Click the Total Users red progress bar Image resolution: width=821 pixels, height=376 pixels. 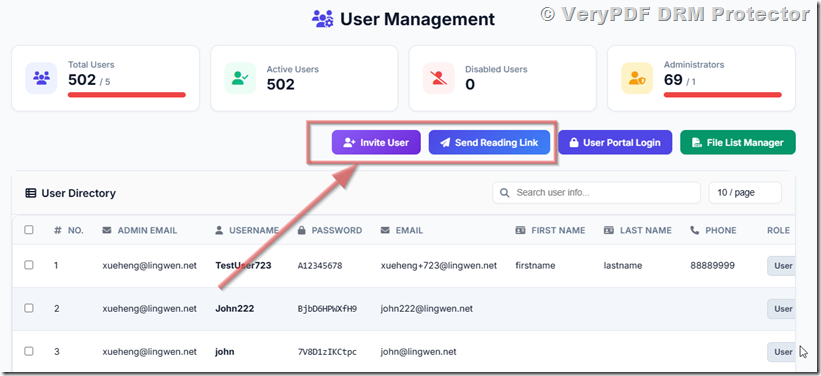127,95
